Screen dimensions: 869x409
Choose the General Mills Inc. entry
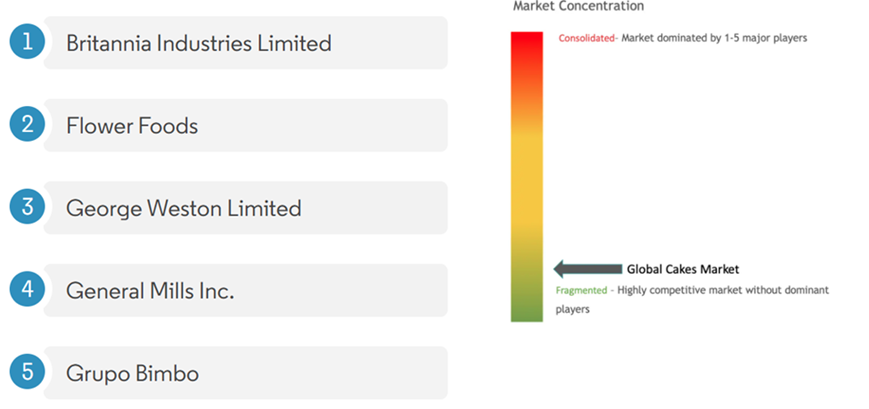point(246,290)
